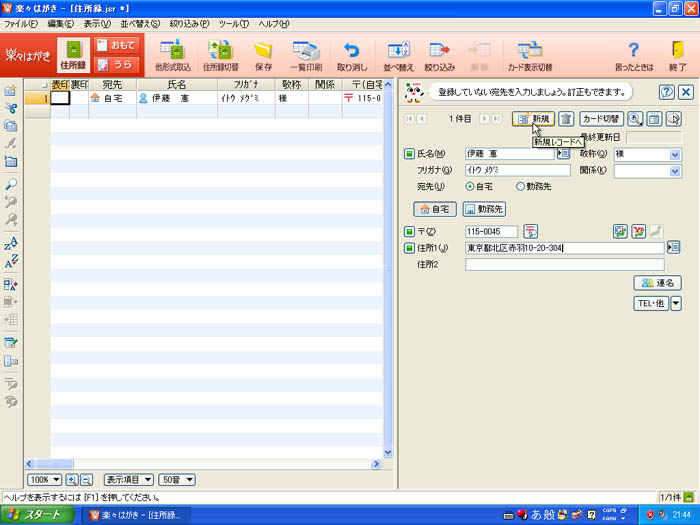Click the horizontal scrollbar thumb under the list
This screenshot has height=525, width=700.
tap(54, 464)
